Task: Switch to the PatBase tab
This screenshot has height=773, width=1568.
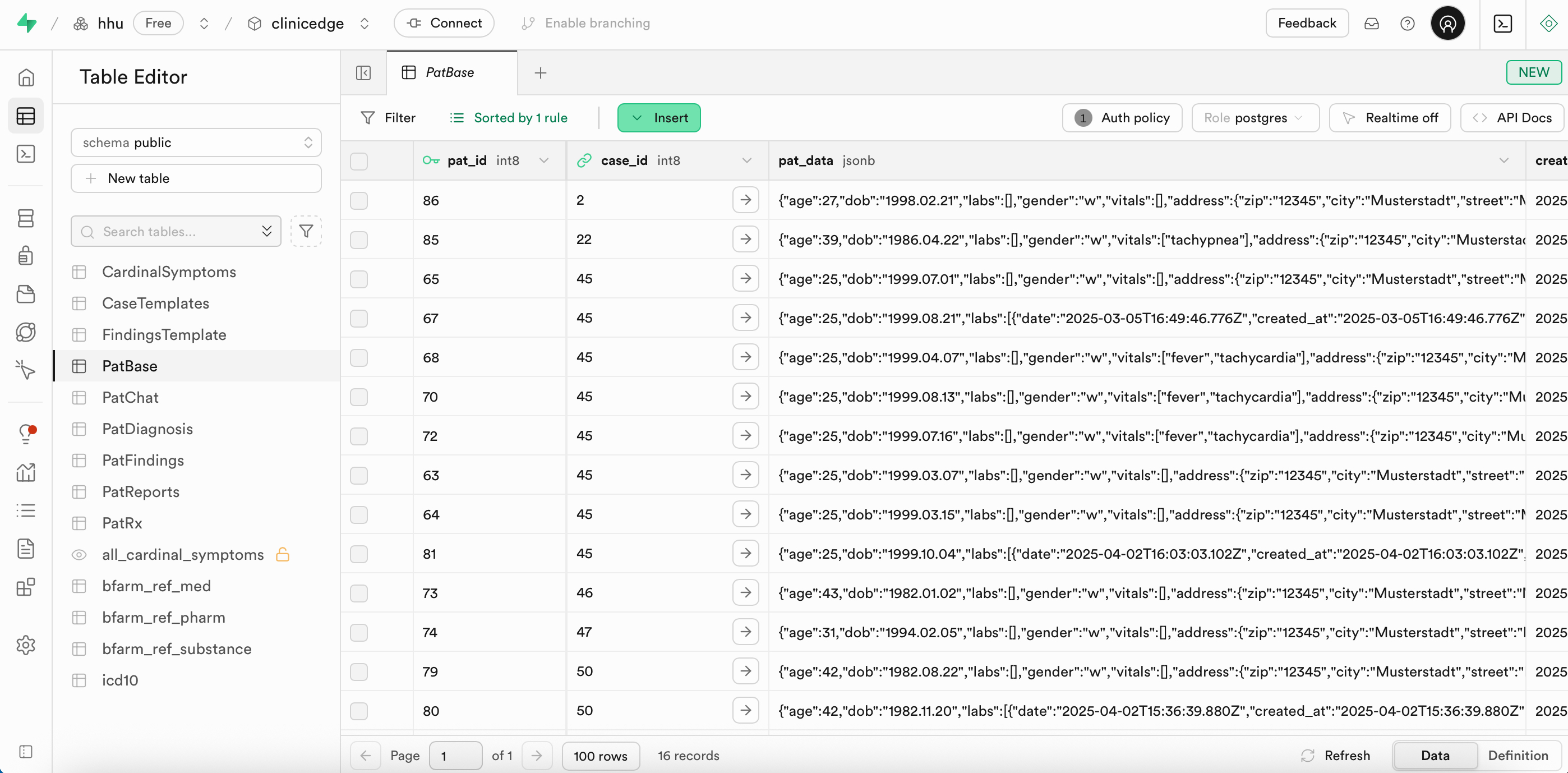Action: [x=451, y=72]
